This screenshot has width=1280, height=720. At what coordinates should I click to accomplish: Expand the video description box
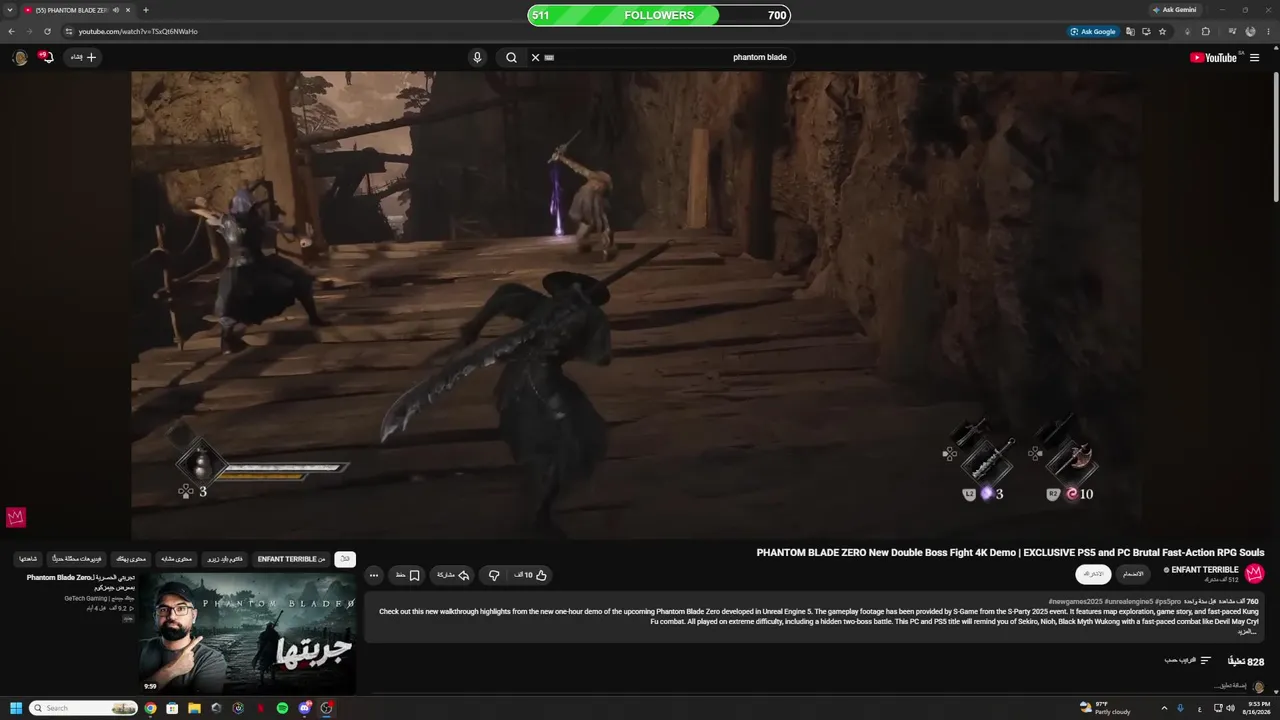(x=812, y=617)
